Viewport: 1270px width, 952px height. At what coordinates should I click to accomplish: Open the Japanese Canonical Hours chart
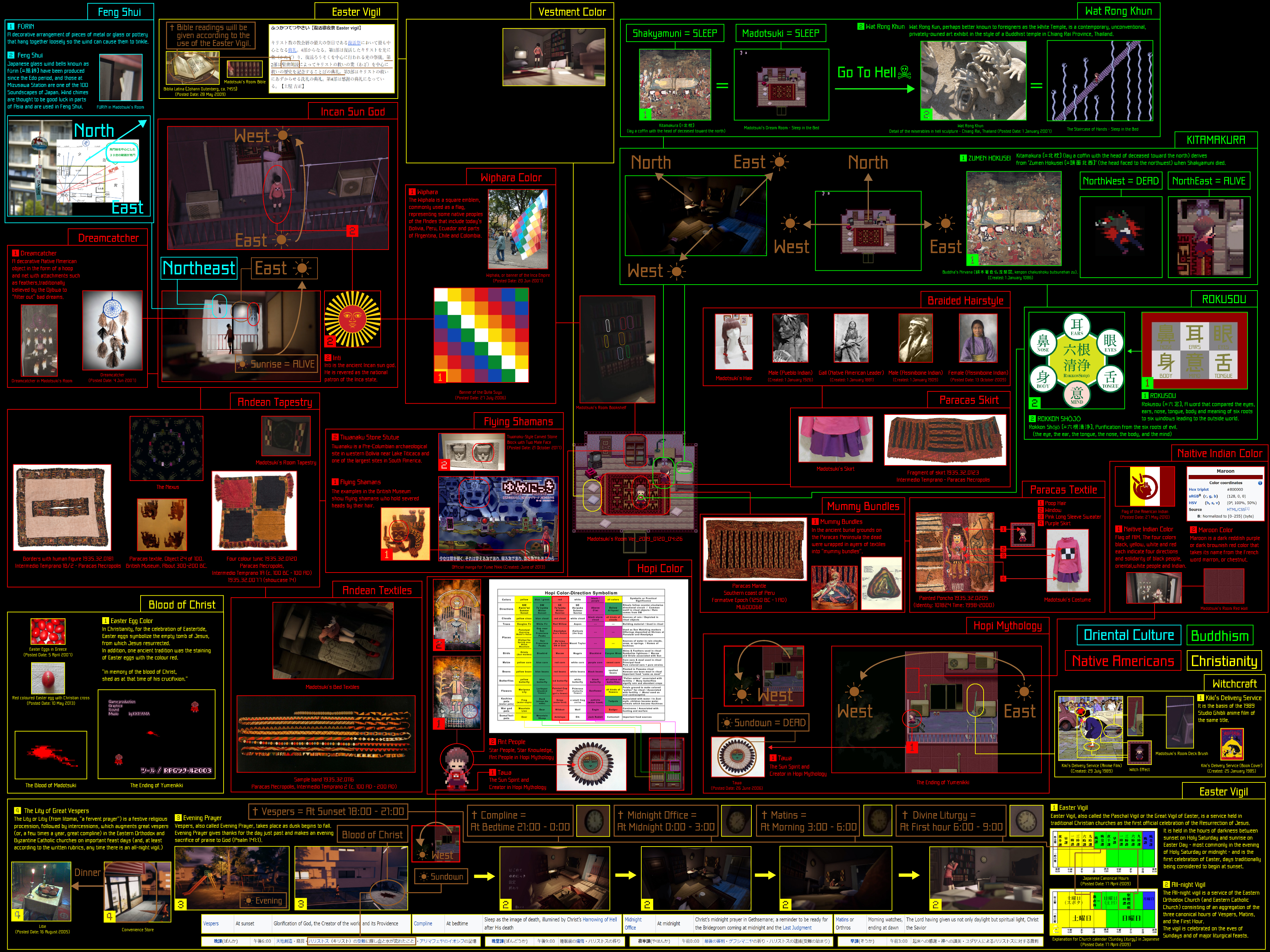[x=1104, y=852]
